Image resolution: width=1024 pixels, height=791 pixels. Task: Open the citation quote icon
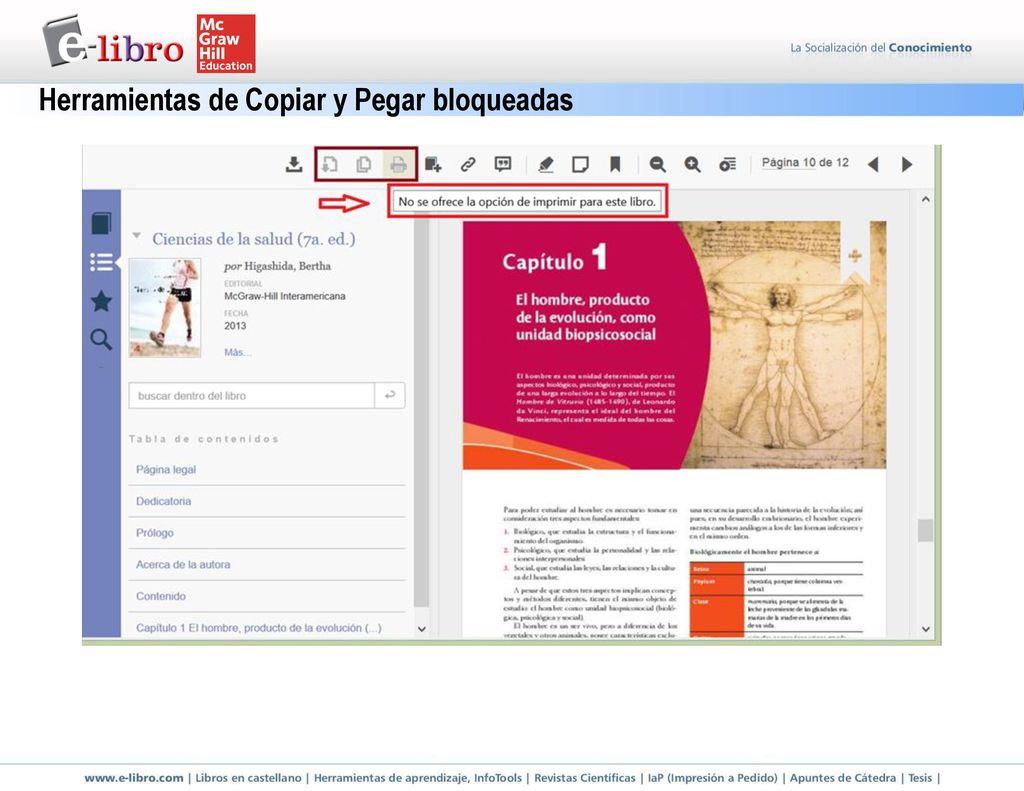click(x=503, y=164)
